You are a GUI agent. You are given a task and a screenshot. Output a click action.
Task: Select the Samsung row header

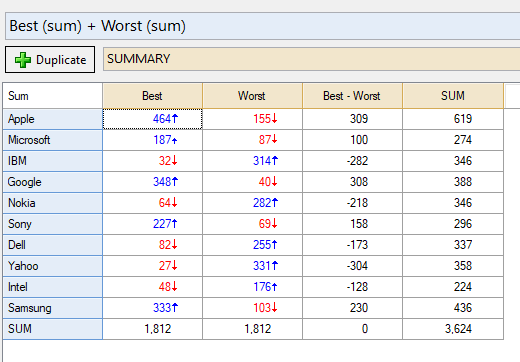pos(53,308)
